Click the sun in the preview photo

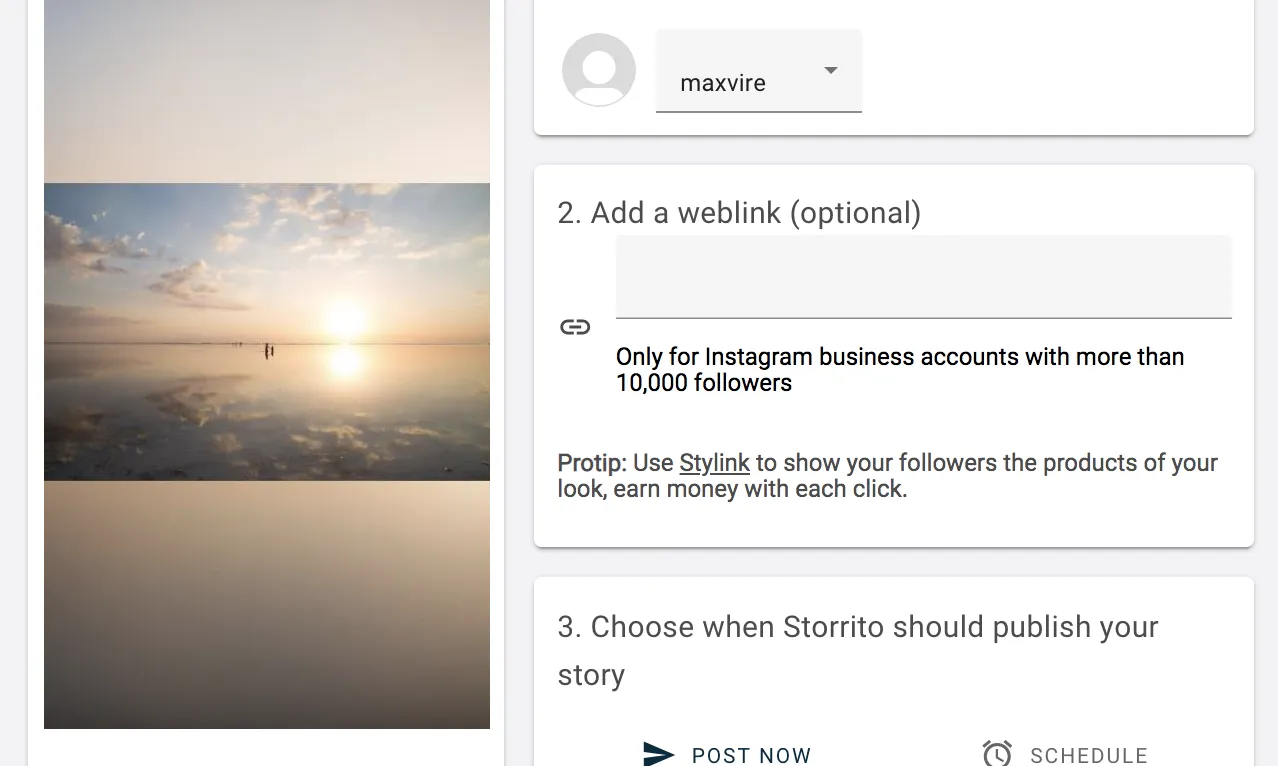point(345,320)
